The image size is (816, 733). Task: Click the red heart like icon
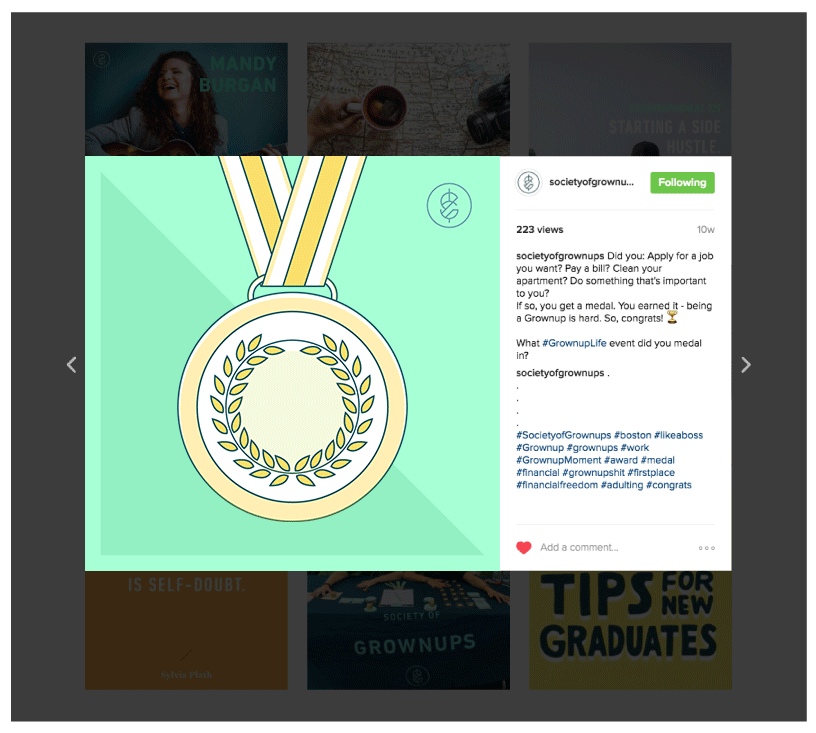[x=524, y=547]
